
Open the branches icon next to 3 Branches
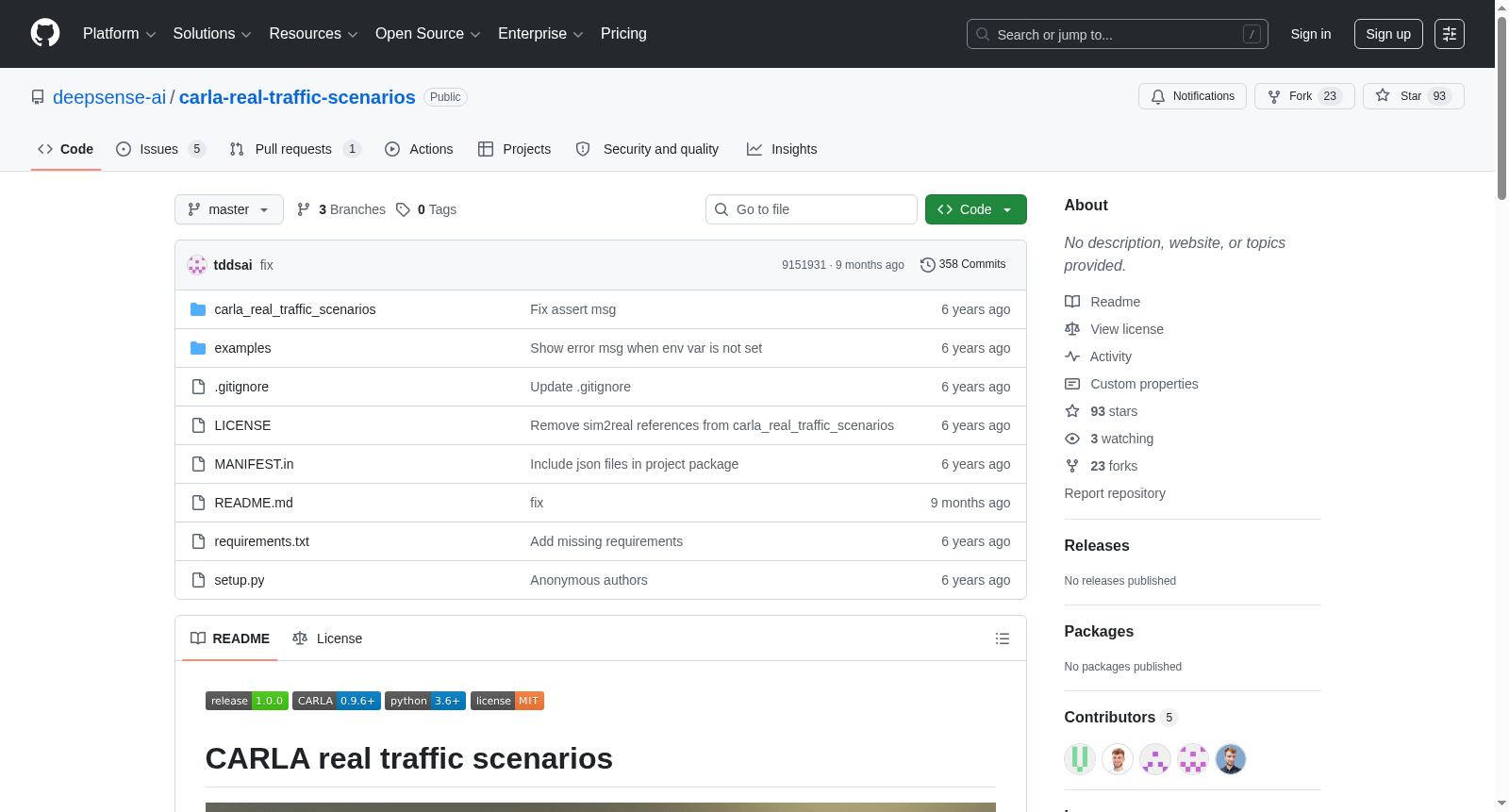pyautogui.click(x=304, y=209)
